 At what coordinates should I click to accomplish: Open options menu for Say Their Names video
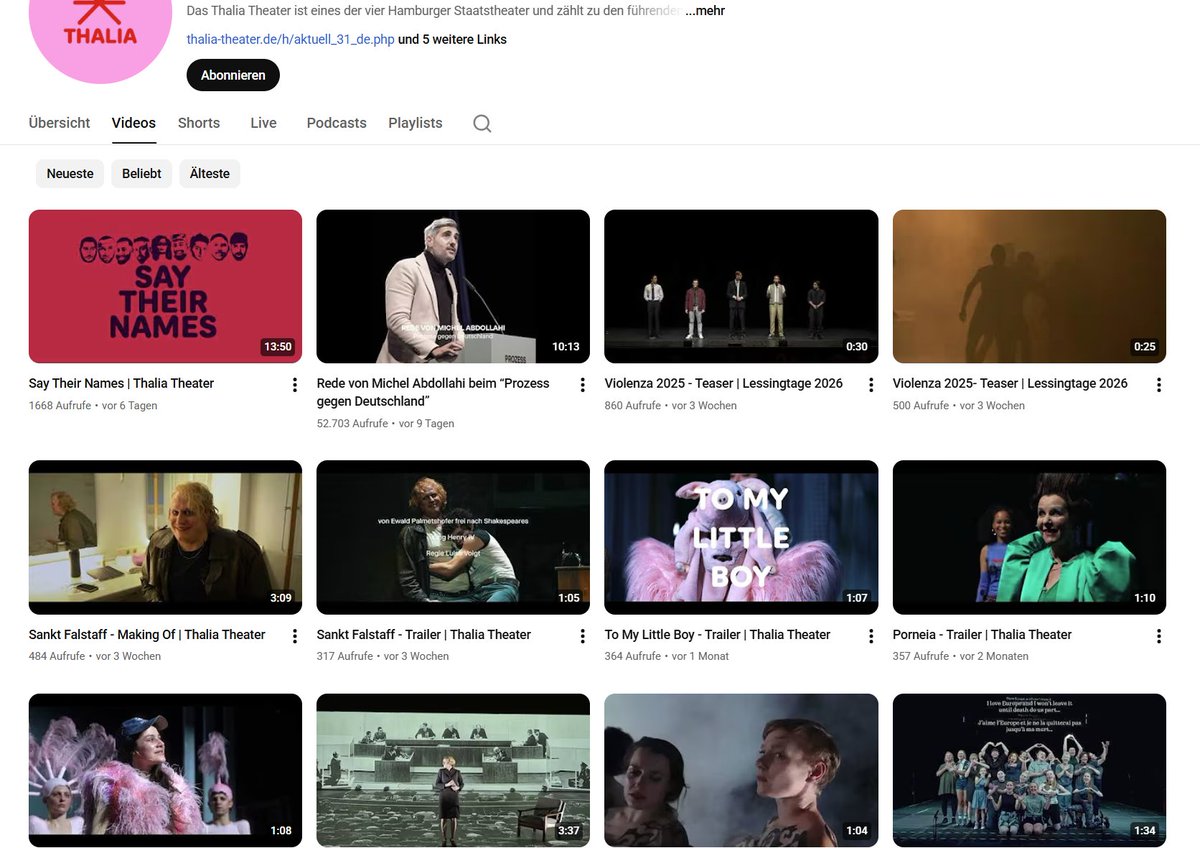click(x=295, y=385)
